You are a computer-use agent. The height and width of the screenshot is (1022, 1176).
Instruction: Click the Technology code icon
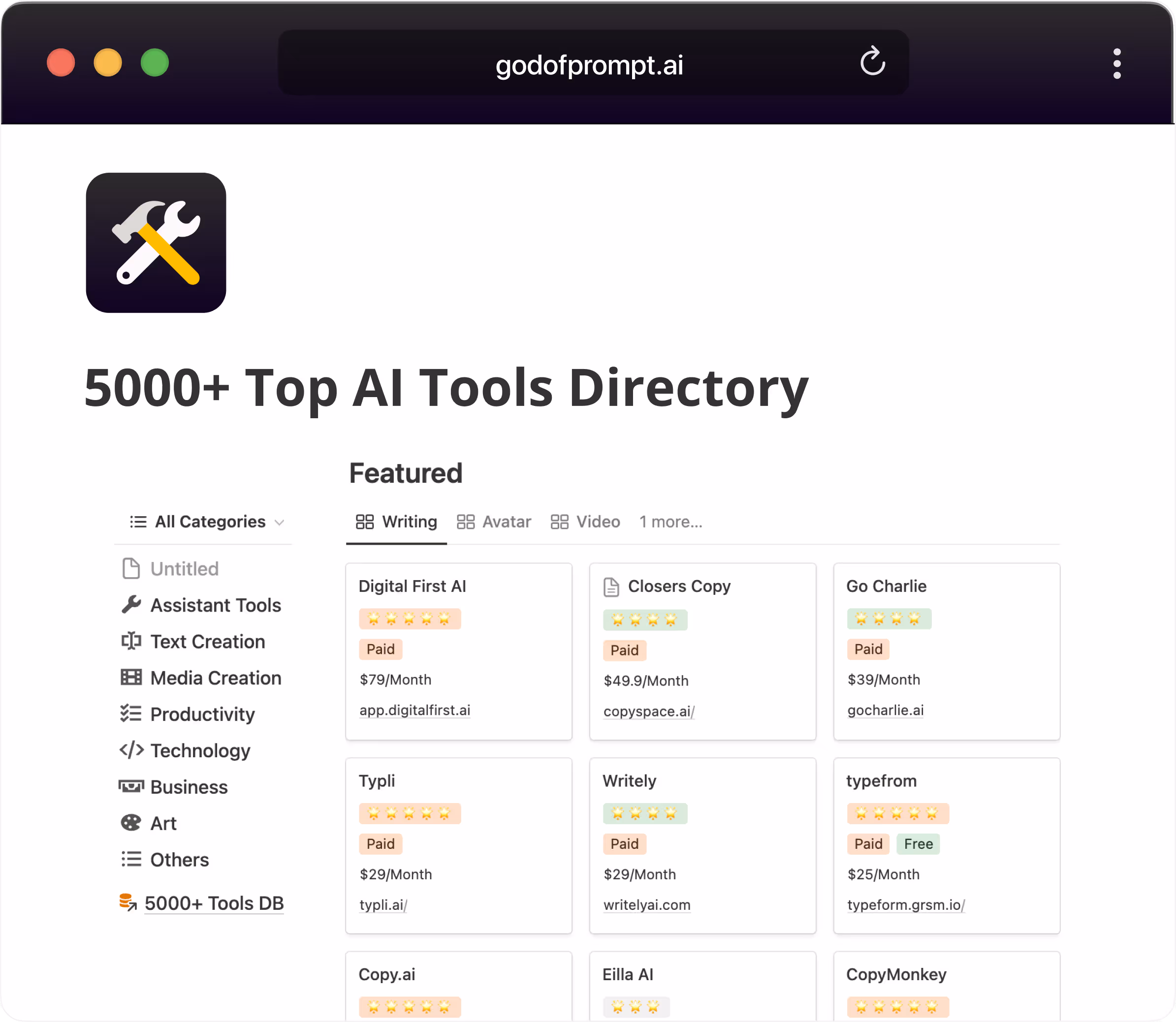click(x=132, y=750)
